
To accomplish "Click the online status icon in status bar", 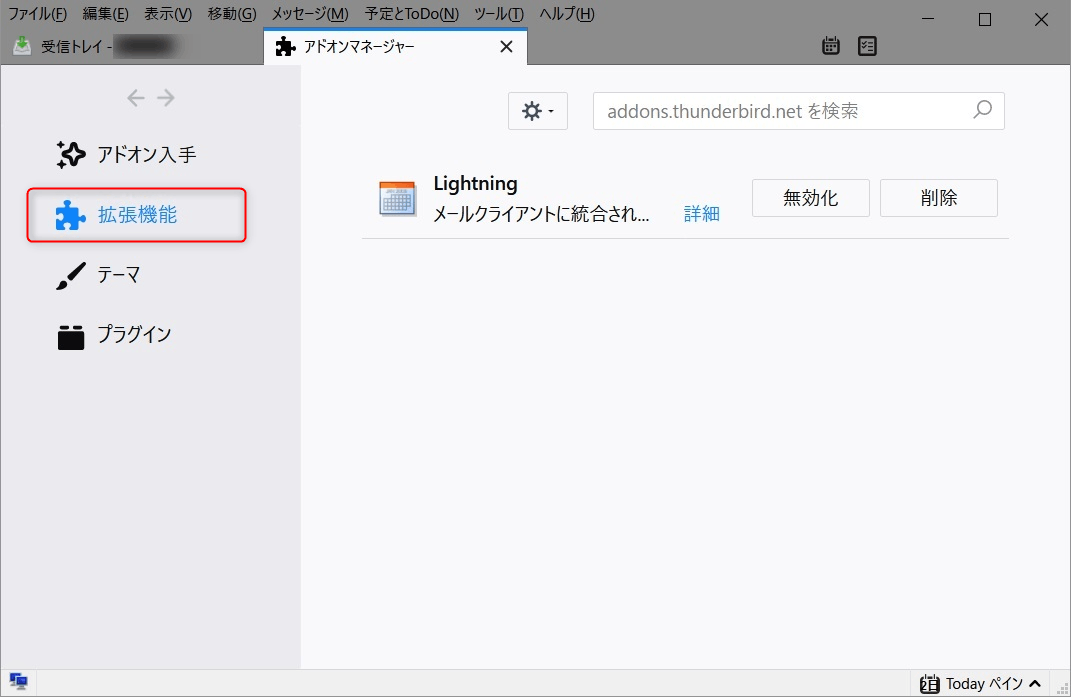I will 18,681.
